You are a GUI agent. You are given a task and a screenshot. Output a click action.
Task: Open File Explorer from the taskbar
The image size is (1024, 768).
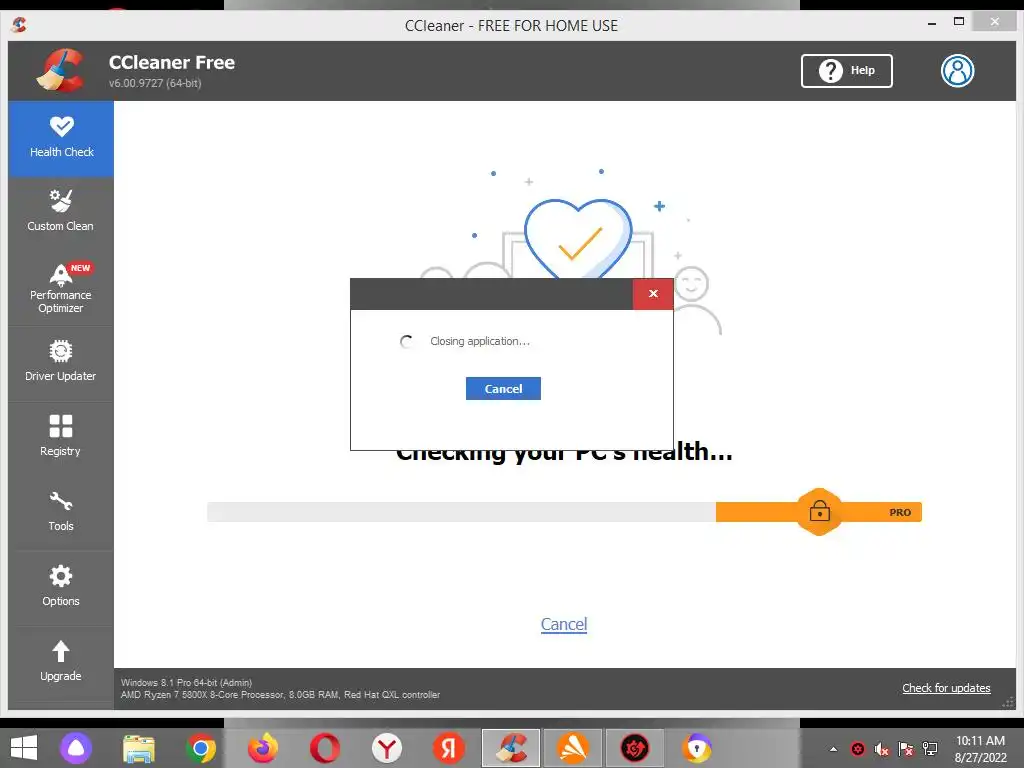[x=138, y=748]
